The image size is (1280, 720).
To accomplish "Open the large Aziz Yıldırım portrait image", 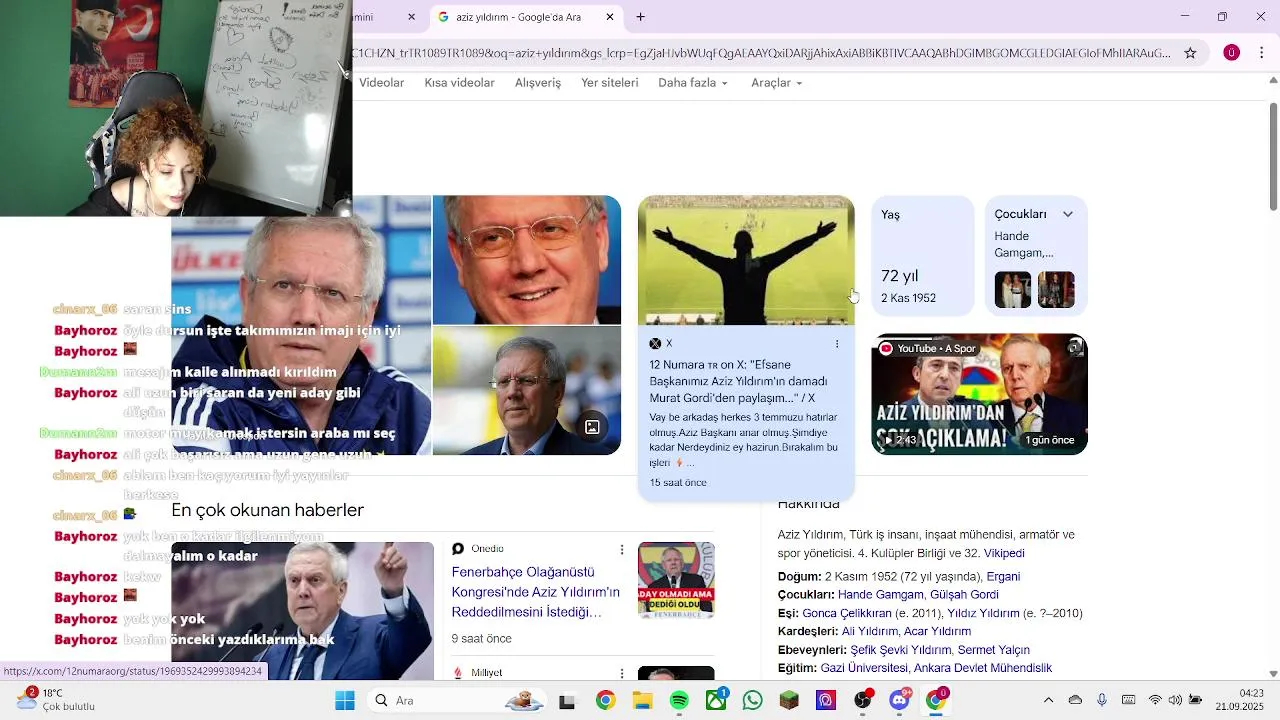I will tap(301, 325).
